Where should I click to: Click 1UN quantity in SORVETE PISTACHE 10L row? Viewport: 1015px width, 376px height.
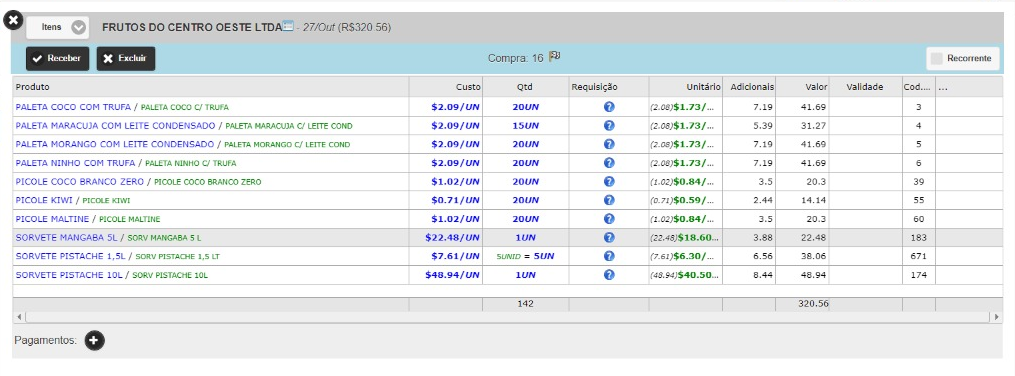pos(525,275)
